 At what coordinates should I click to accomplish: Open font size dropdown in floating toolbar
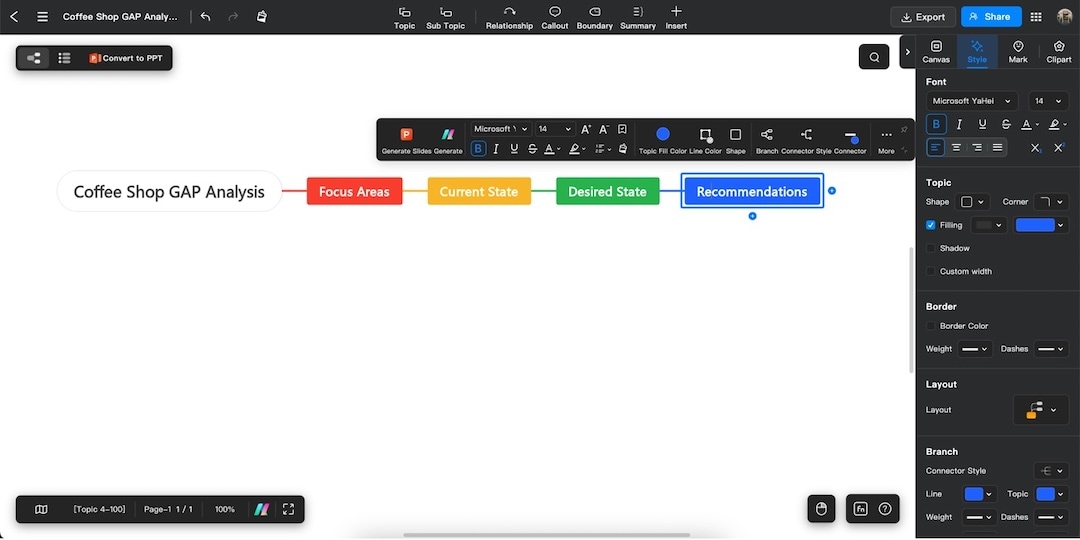point(555,129)
